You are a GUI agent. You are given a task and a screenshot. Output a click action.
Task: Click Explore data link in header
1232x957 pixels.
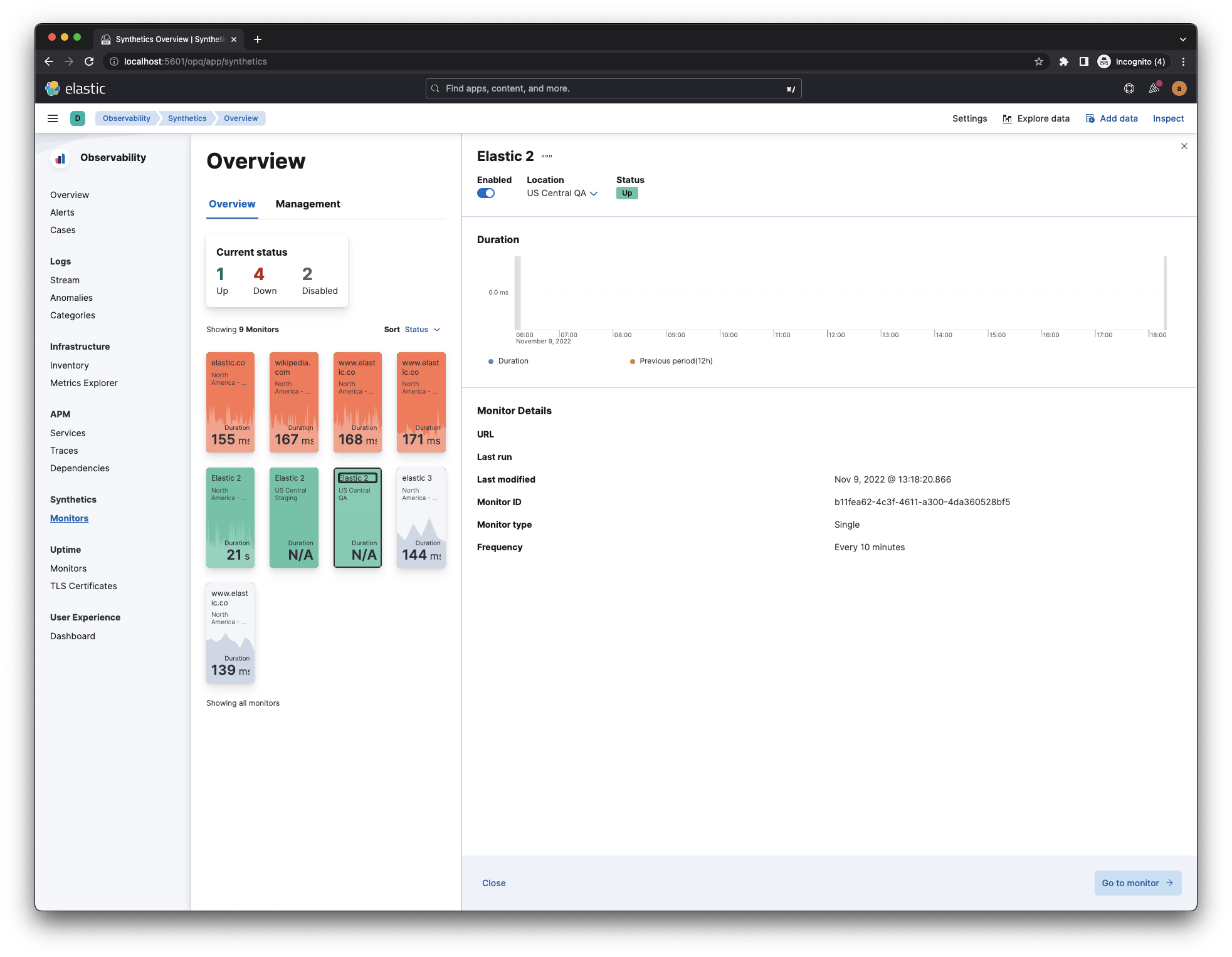coord(1036,118)
